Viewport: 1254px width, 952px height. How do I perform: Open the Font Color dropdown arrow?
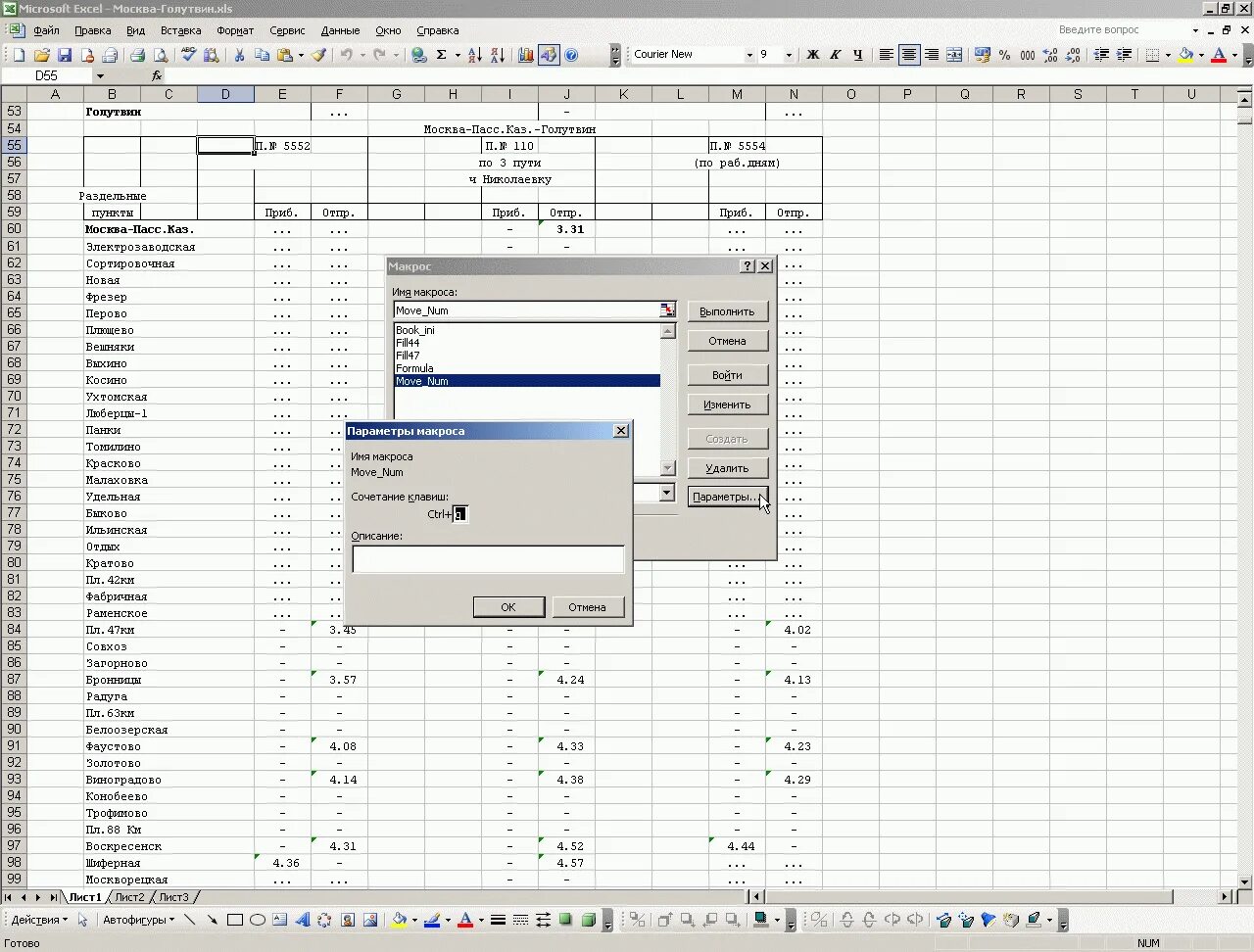tap(1234, 55)
